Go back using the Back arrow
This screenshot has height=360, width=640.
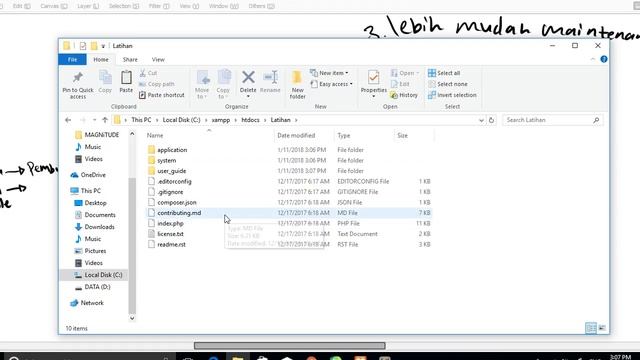point(68,120)
